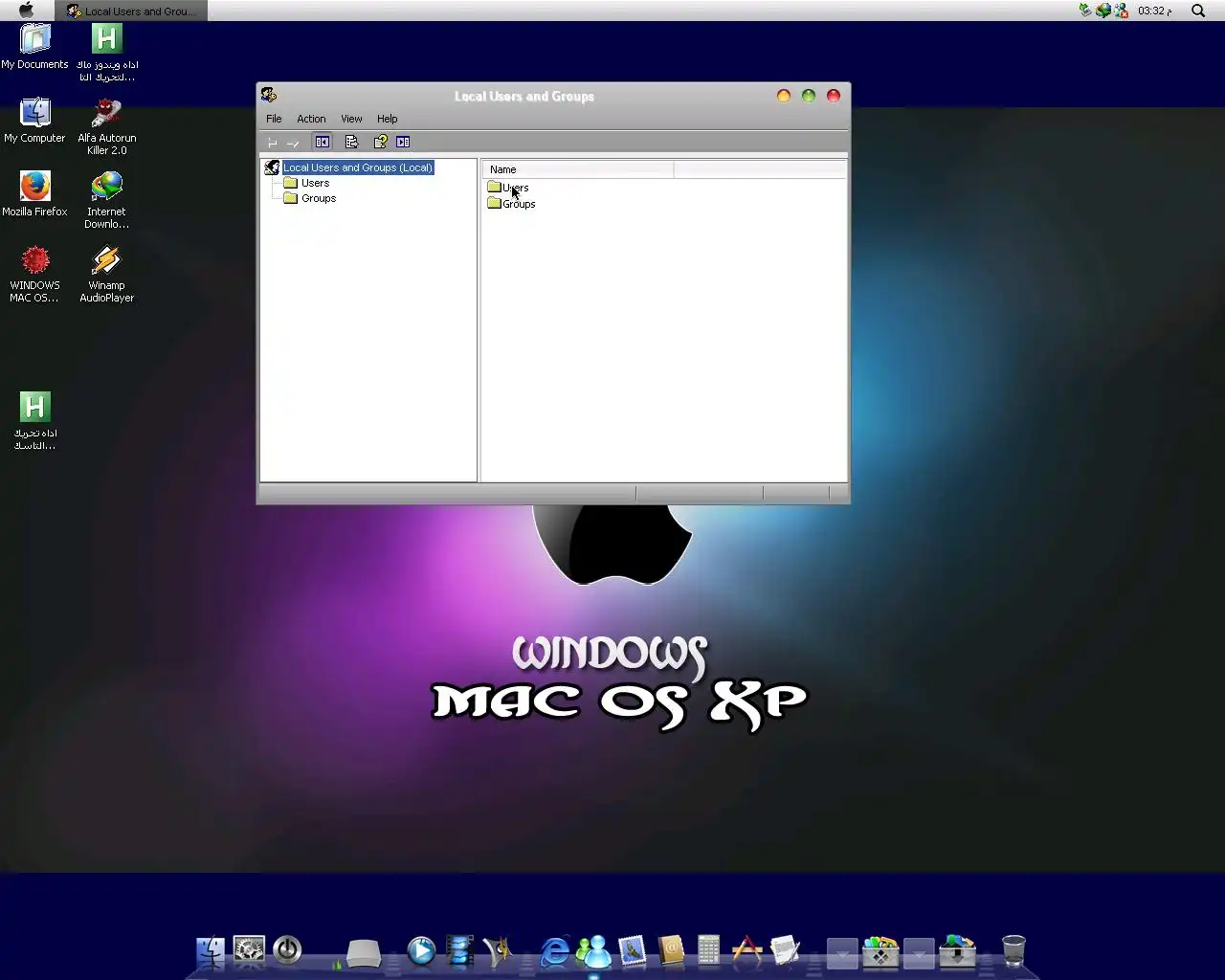Click the dock arrow left of programs box
The height and width of the screenshot is (980, 1225).
click(842, 953)
